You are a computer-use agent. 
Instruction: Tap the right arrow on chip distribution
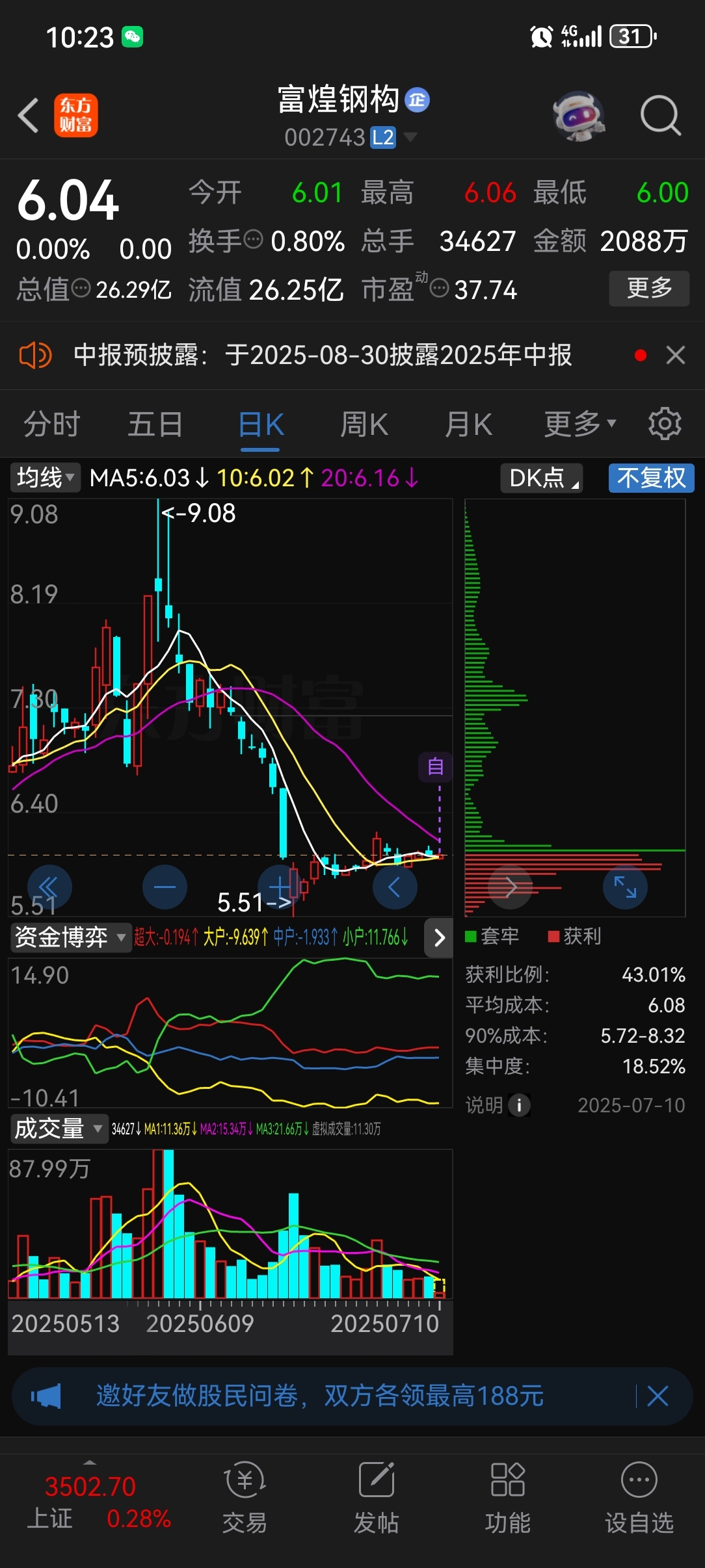[511, 887]
